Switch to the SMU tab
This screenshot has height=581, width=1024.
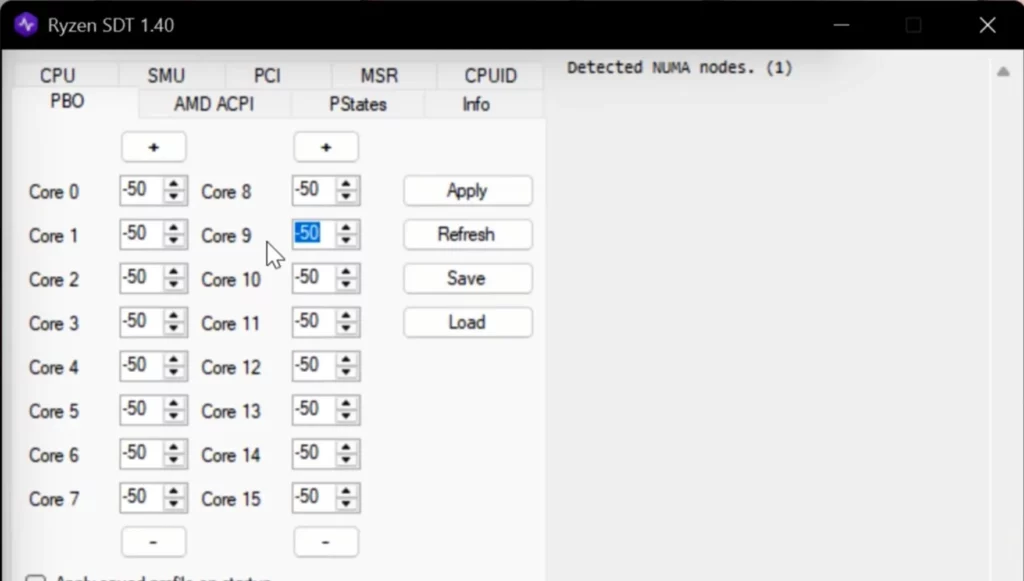coord(166,76)
